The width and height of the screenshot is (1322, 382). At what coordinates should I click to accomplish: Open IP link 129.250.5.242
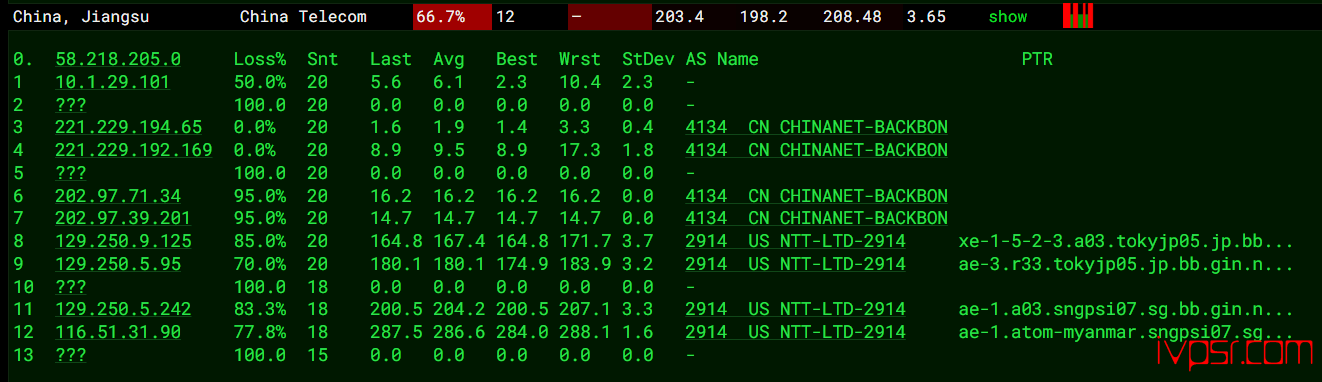point(123,309)
